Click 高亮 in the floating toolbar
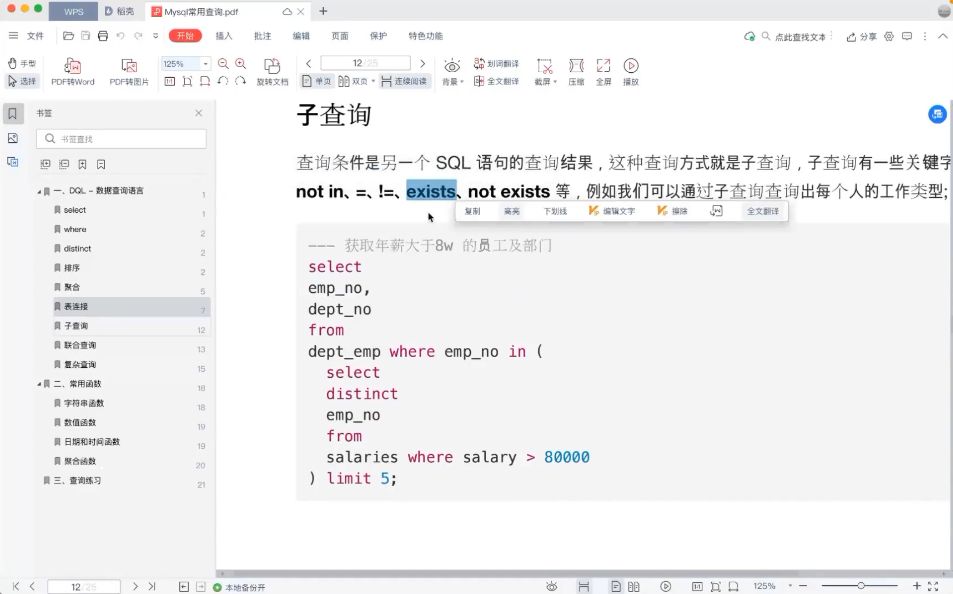This screenshot has width=953, height=594. click(513, 211)
